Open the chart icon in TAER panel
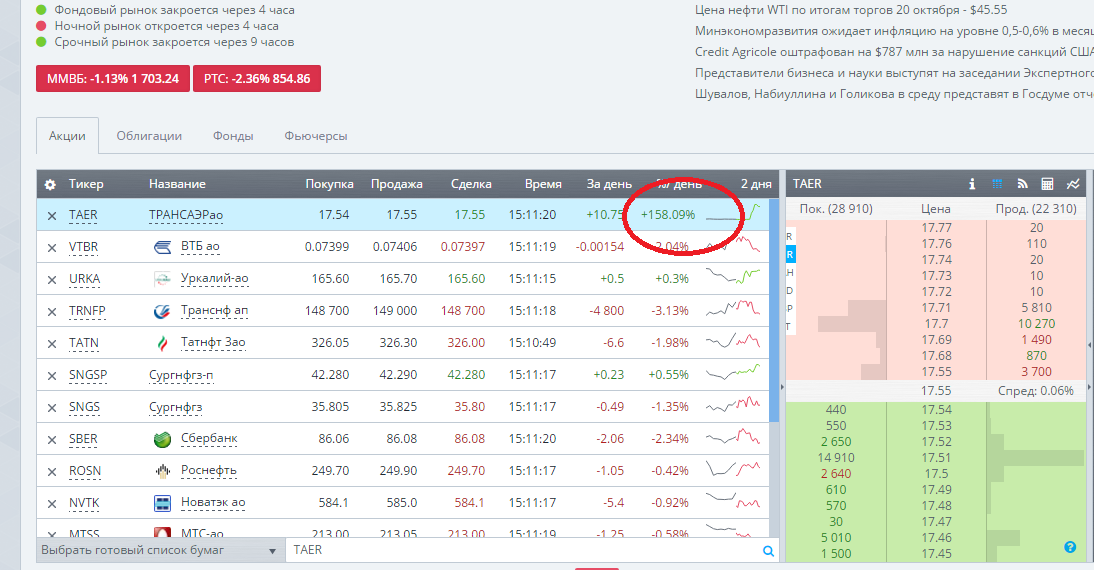 [1073, 184]
